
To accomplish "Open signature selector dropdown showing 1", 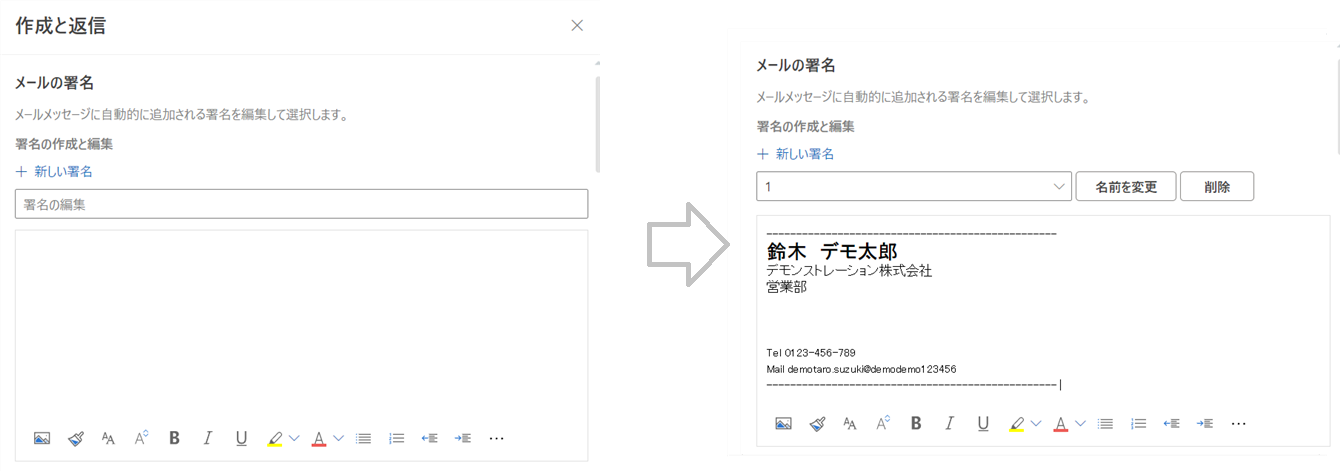I will (914, 186).
